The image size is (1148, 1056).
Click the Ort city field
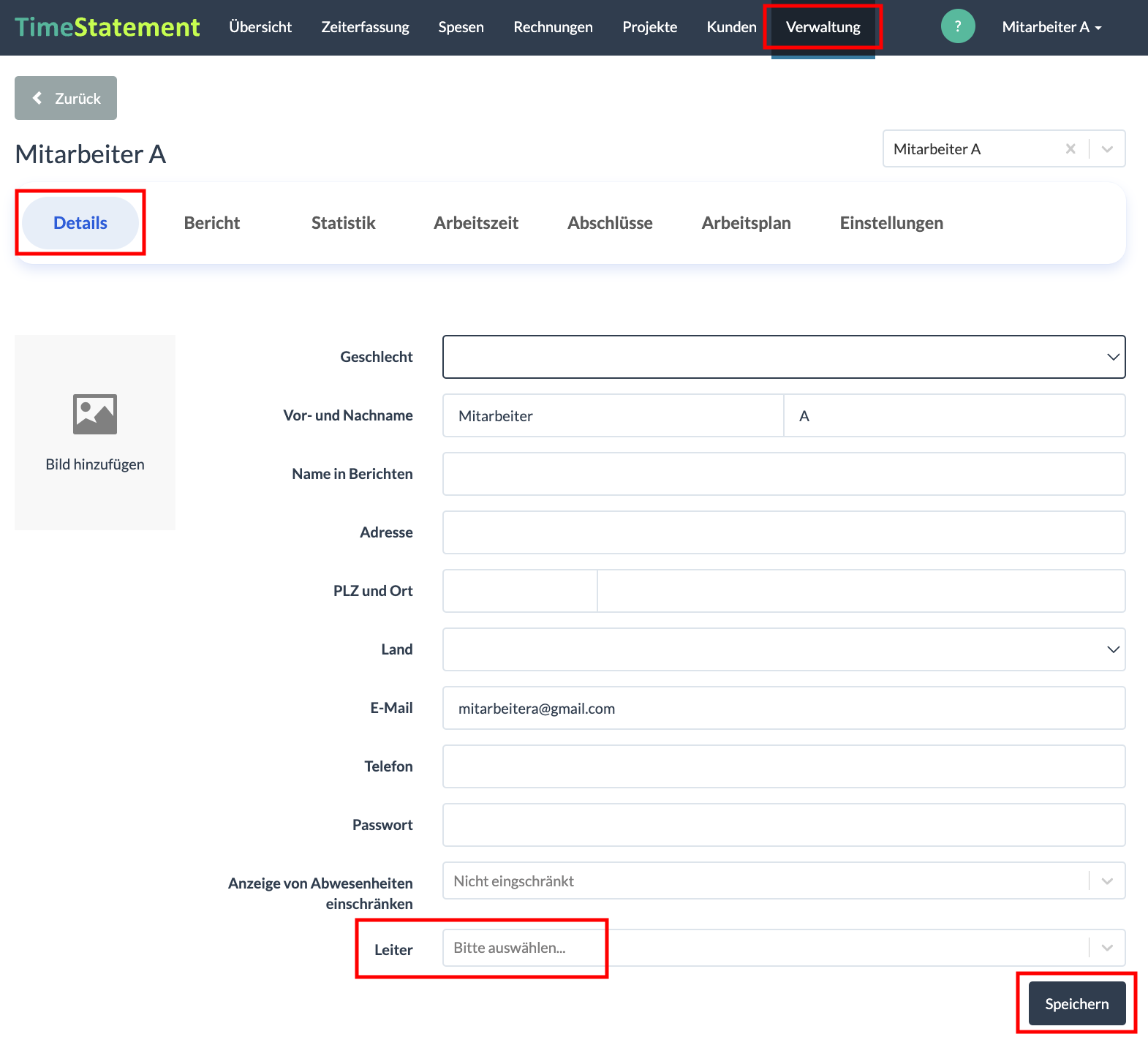[x=861, y=591]
